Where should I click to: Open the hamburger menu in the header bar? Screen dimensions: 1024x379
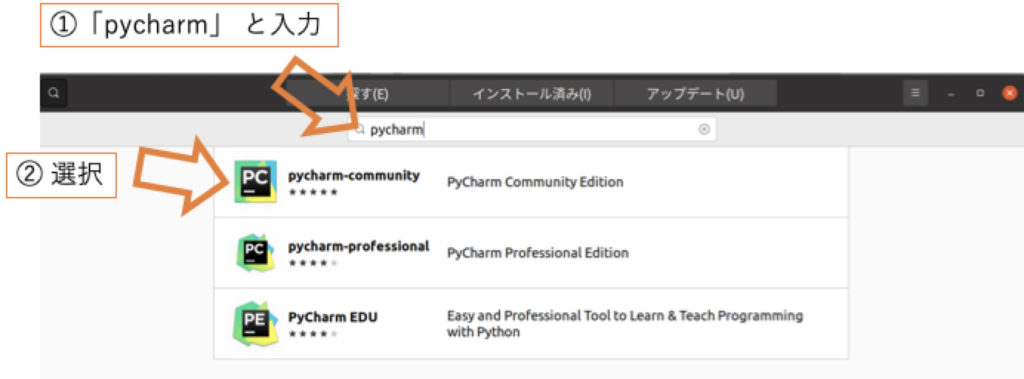(x=915, y=93)
